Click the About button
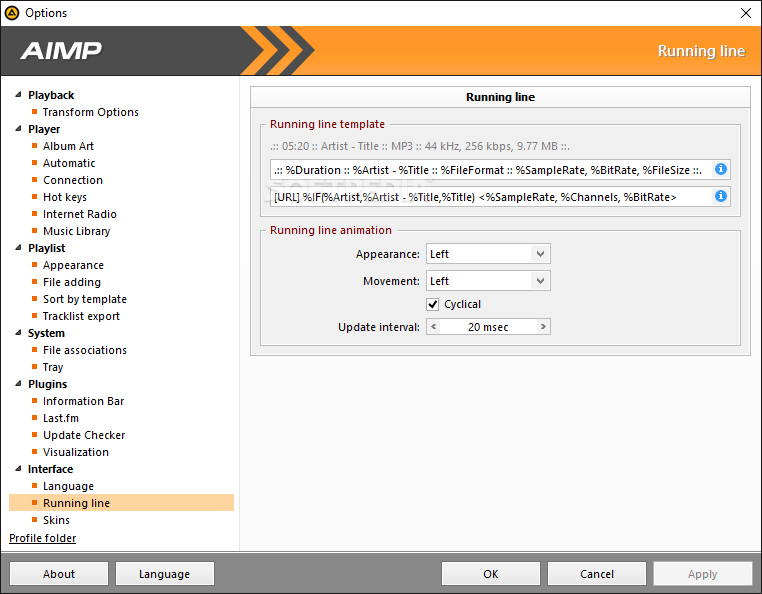This screenshot has width=762, height=594. point(59,574)
